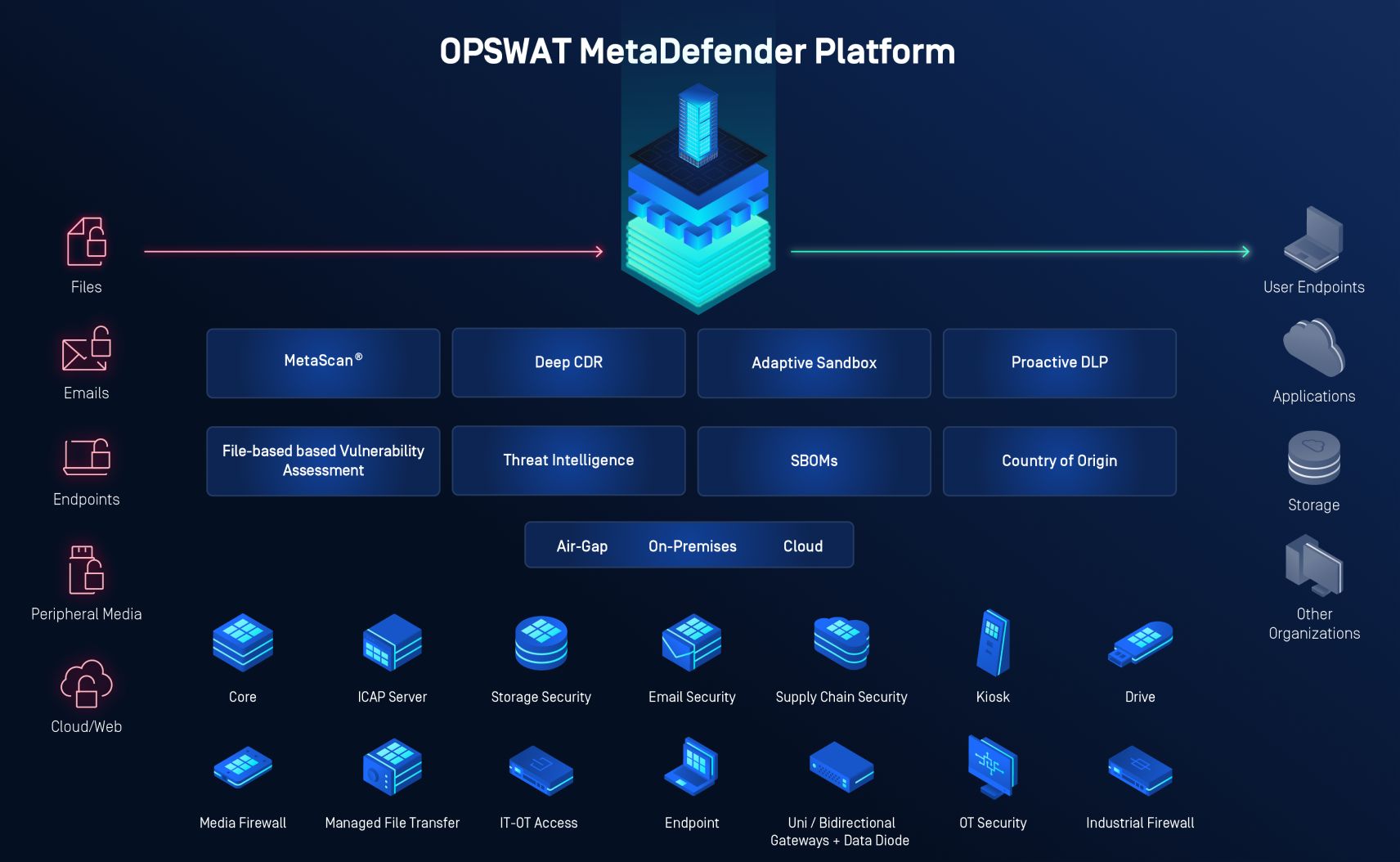
Task: Click the User Endpoints laptop icon
Action: pyautogui.click(x=1313, y=241)
